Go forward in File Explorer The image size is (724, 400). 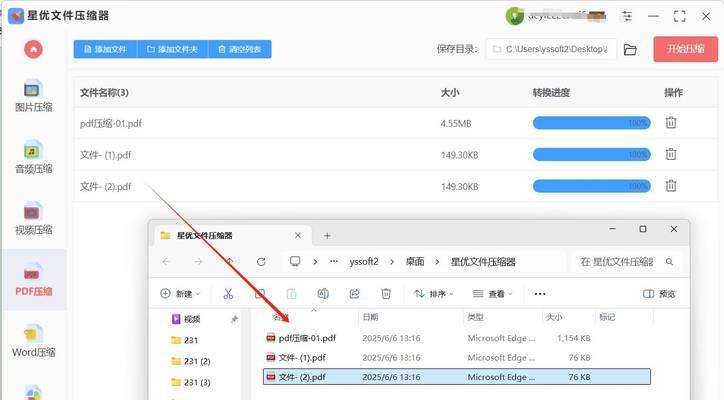pos(198,262)
